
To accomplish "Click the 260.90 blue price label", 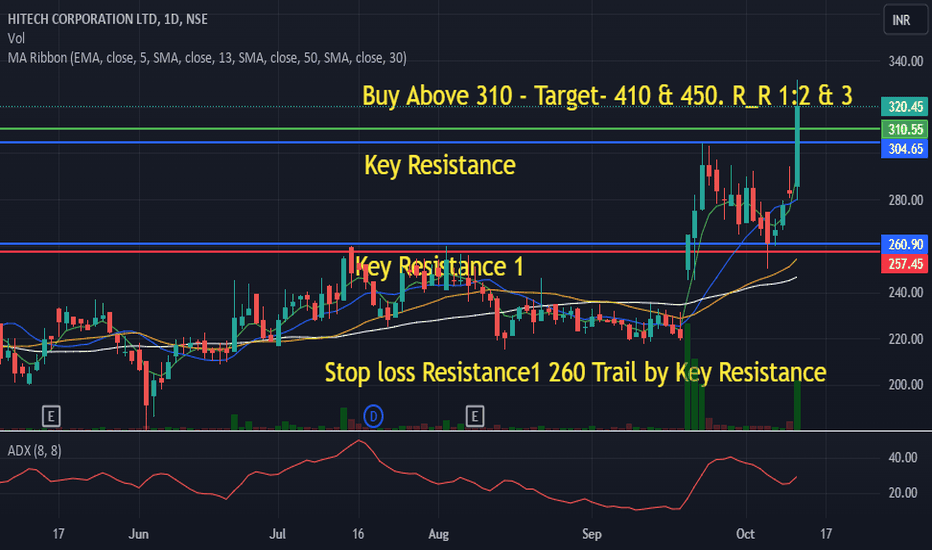I will (904, 244).
